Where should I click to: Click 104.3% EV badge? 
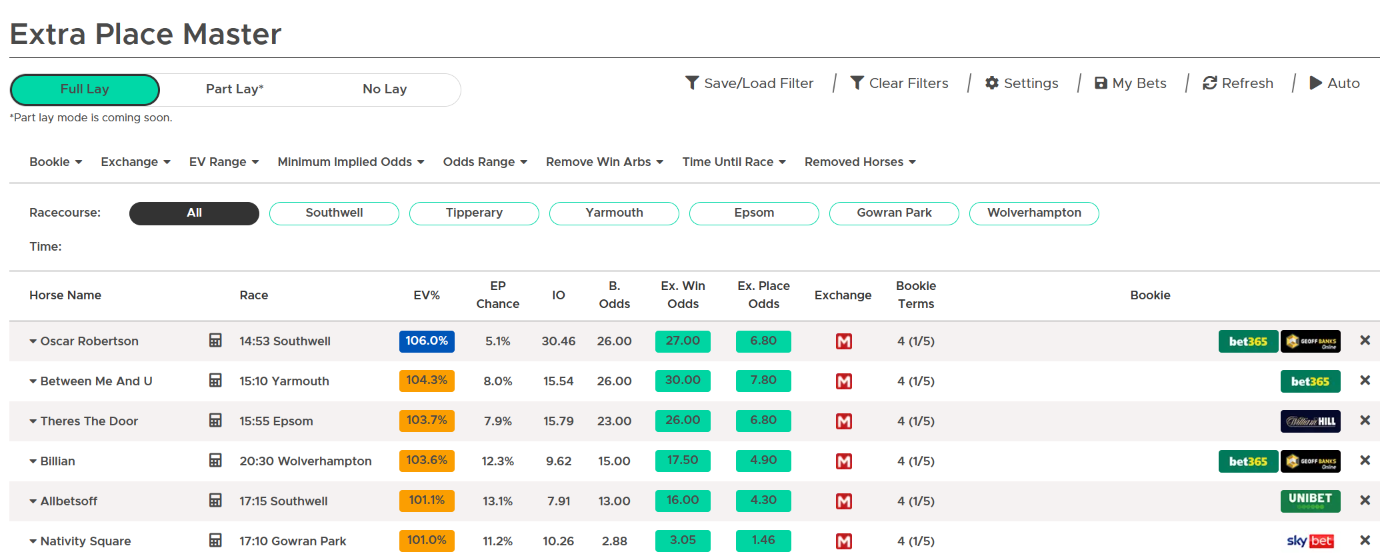tap(427, 381)
